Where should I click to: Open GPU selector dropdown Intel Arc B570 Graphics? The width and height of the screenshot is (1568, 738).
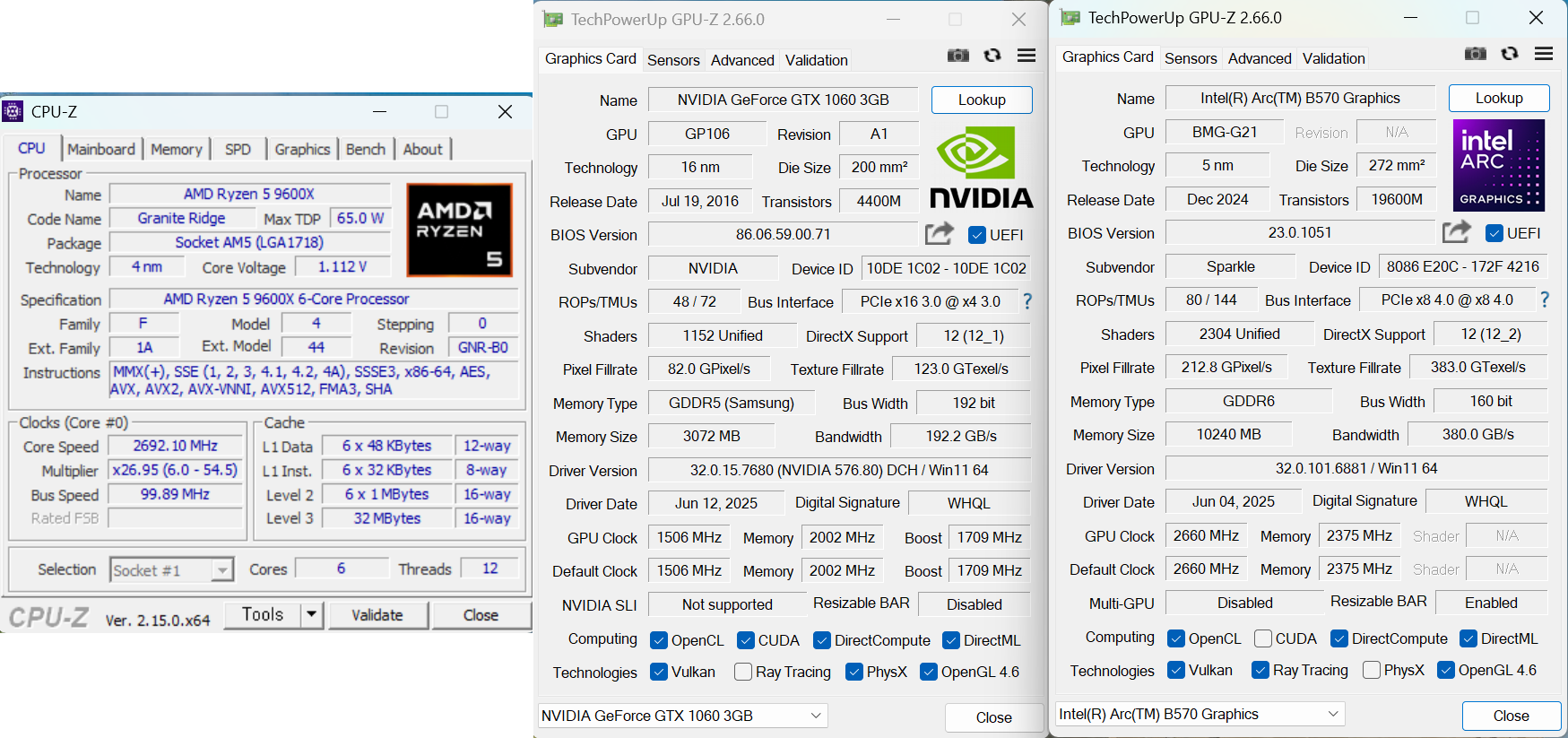1200,714
